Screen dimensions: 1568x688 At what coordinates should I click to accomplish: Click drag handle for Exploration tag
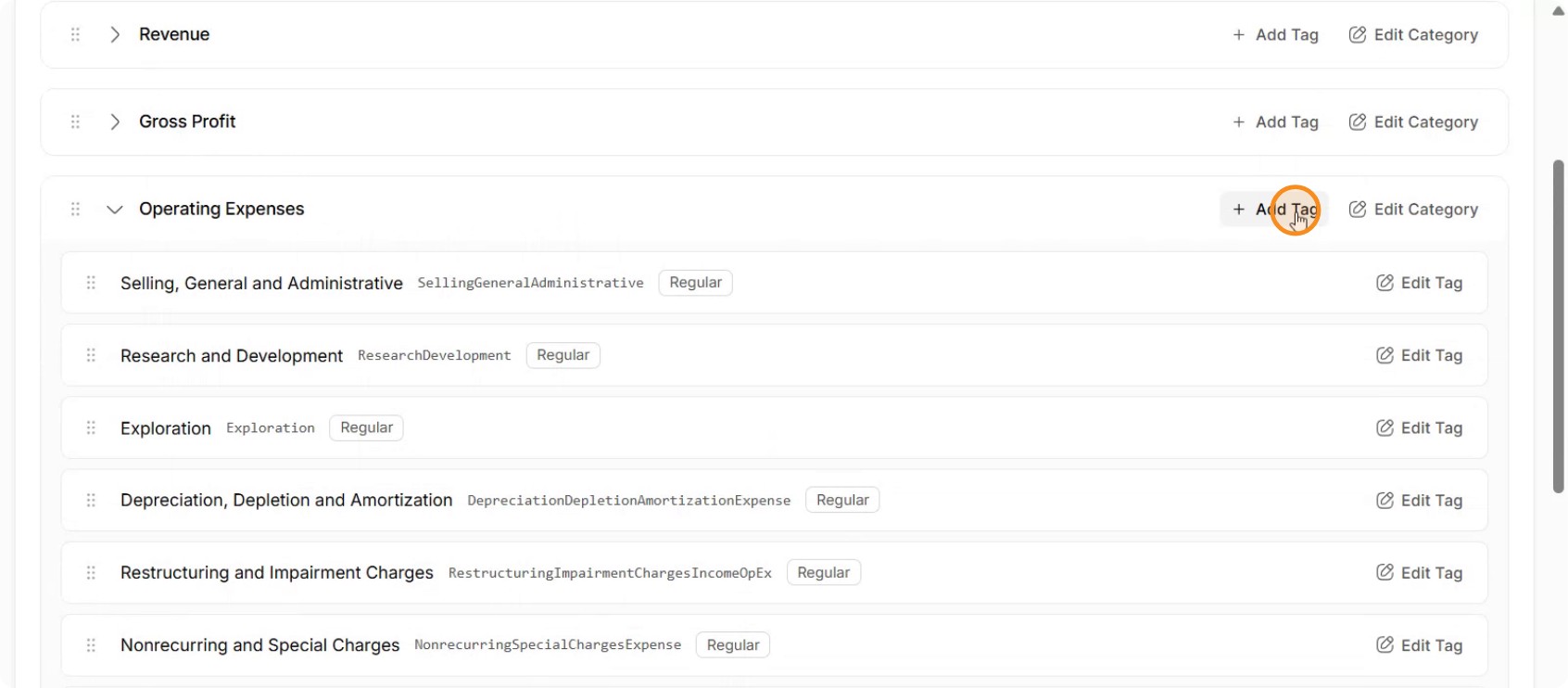click(x=91, y=427)
